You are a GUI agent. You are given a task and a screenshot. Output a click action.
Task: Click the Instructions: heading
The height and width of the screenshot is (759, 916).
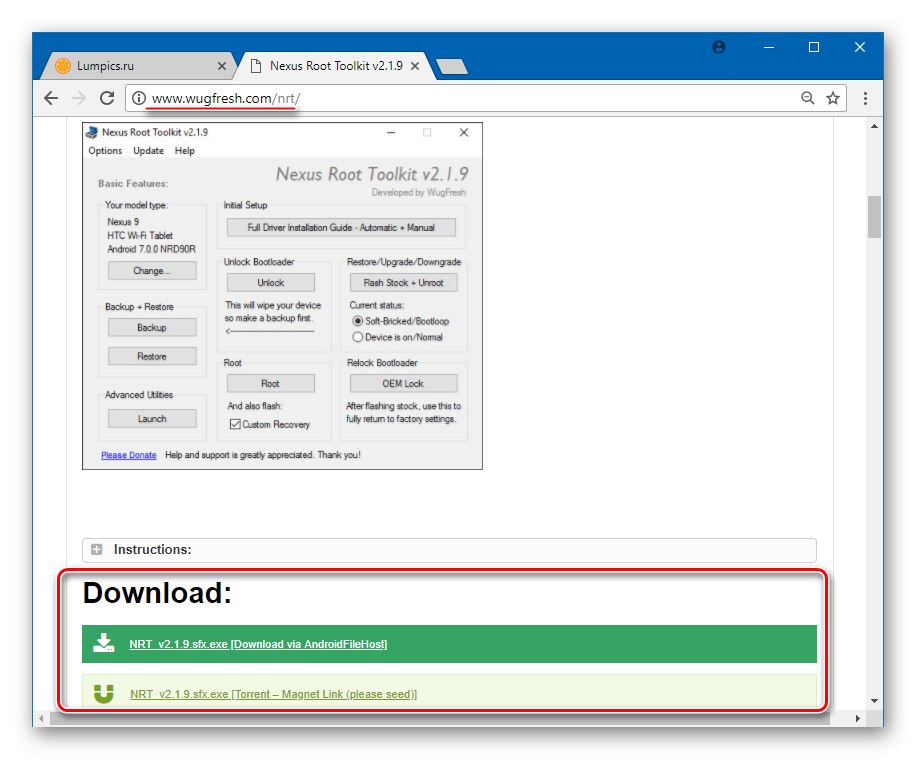point(152,549)
